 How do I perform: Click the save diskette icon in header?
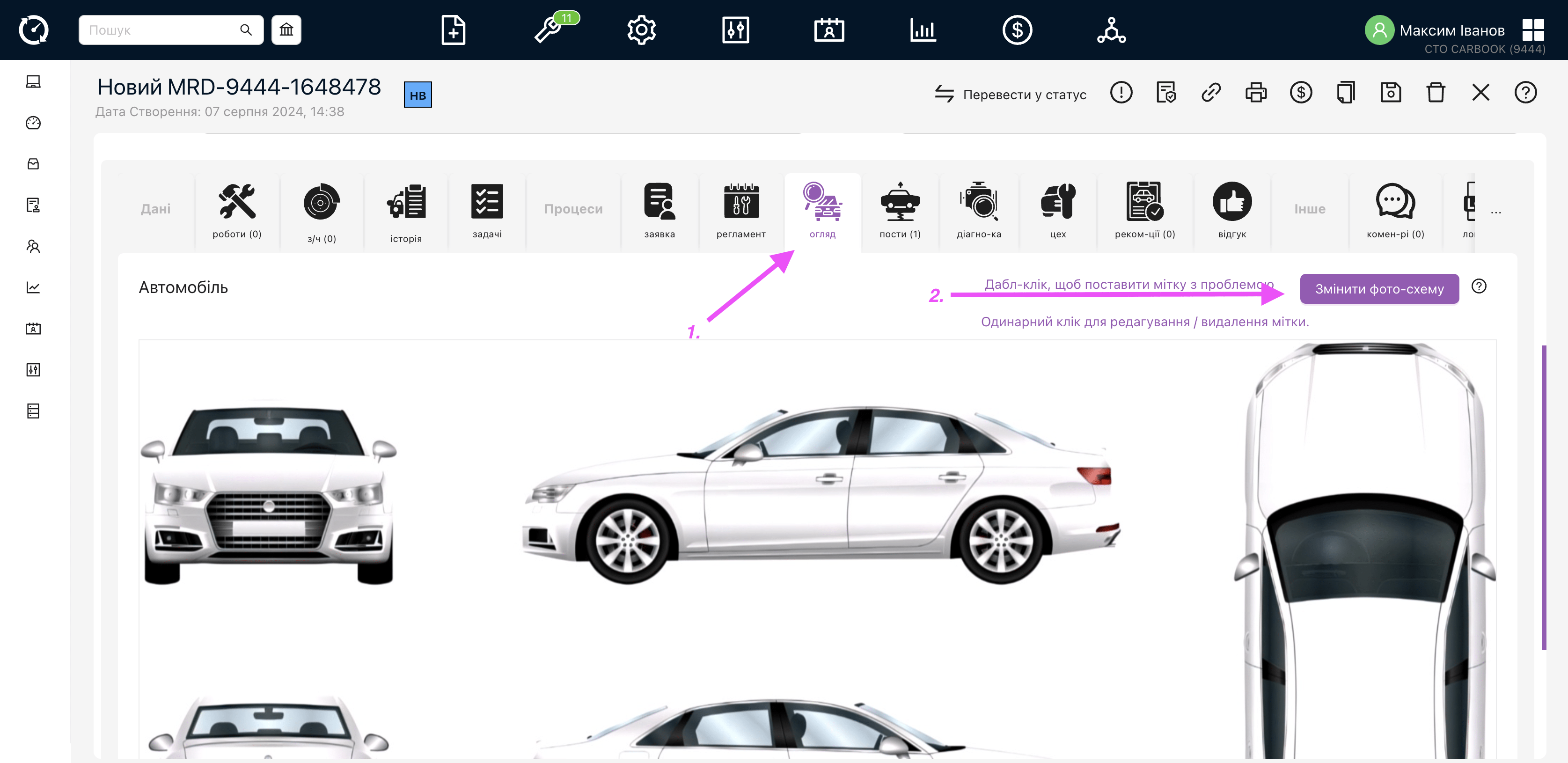coord(1391,93)
